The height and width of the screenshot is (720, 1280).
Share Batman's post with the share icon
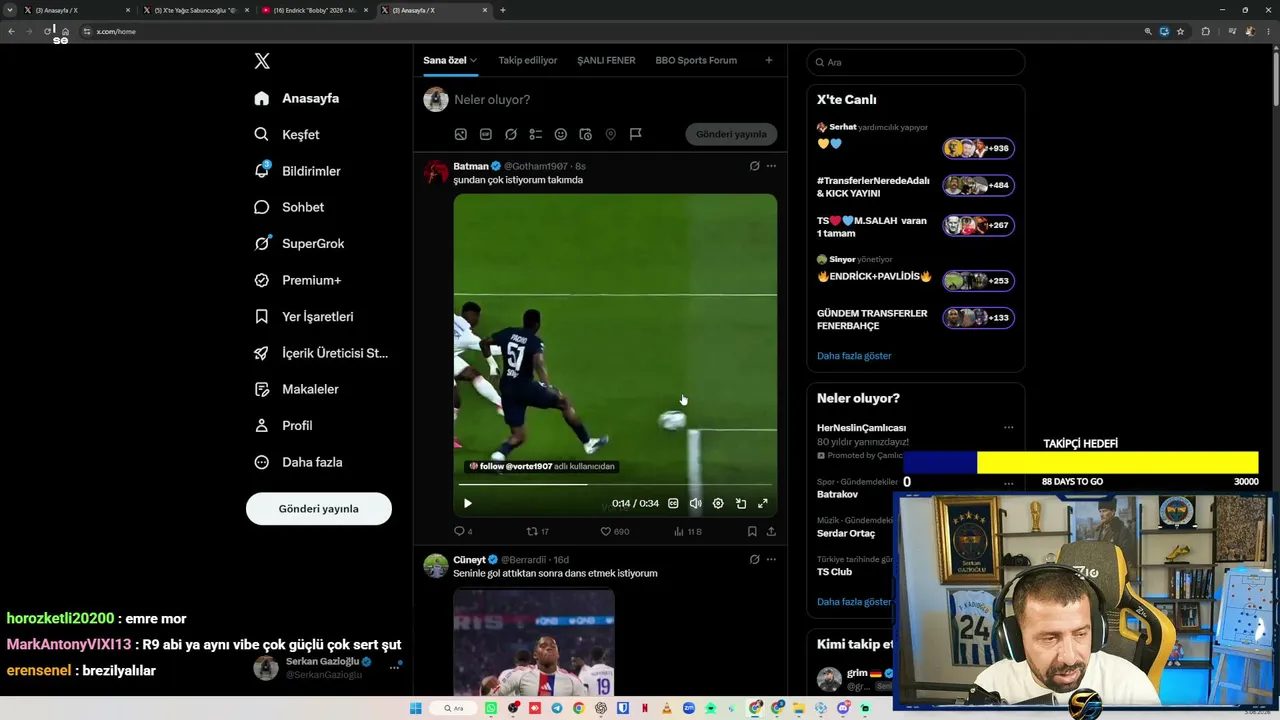click(x=771, y=532)
